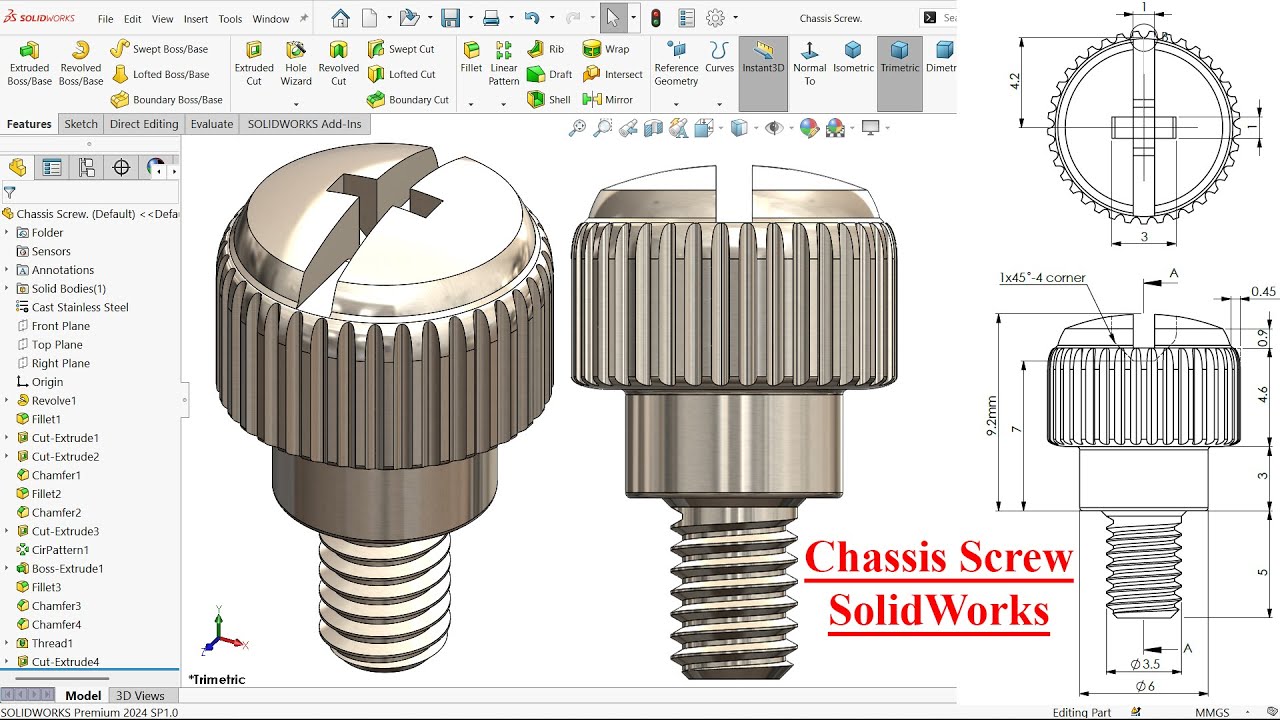Click the Rebuild traffic light icon

point(655,18)
